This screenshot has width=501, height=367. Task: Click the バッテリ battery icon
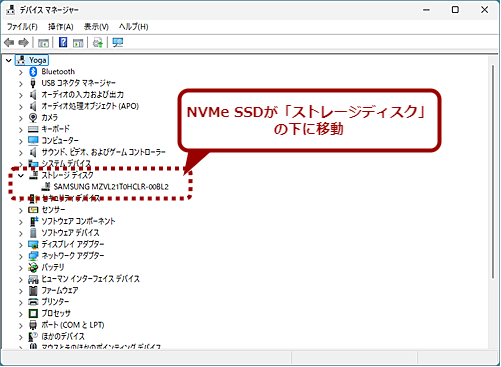[x=33, y=267]
